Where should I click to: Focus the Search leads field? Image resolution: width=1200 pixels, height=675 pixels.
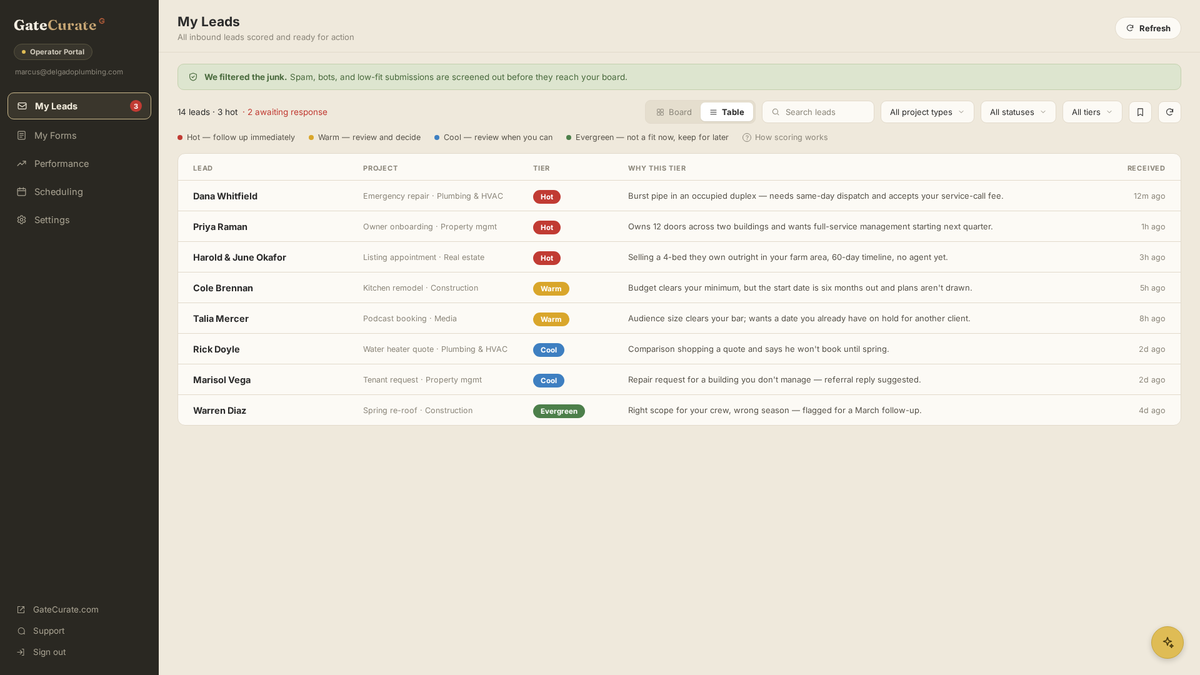pos(818,112)
